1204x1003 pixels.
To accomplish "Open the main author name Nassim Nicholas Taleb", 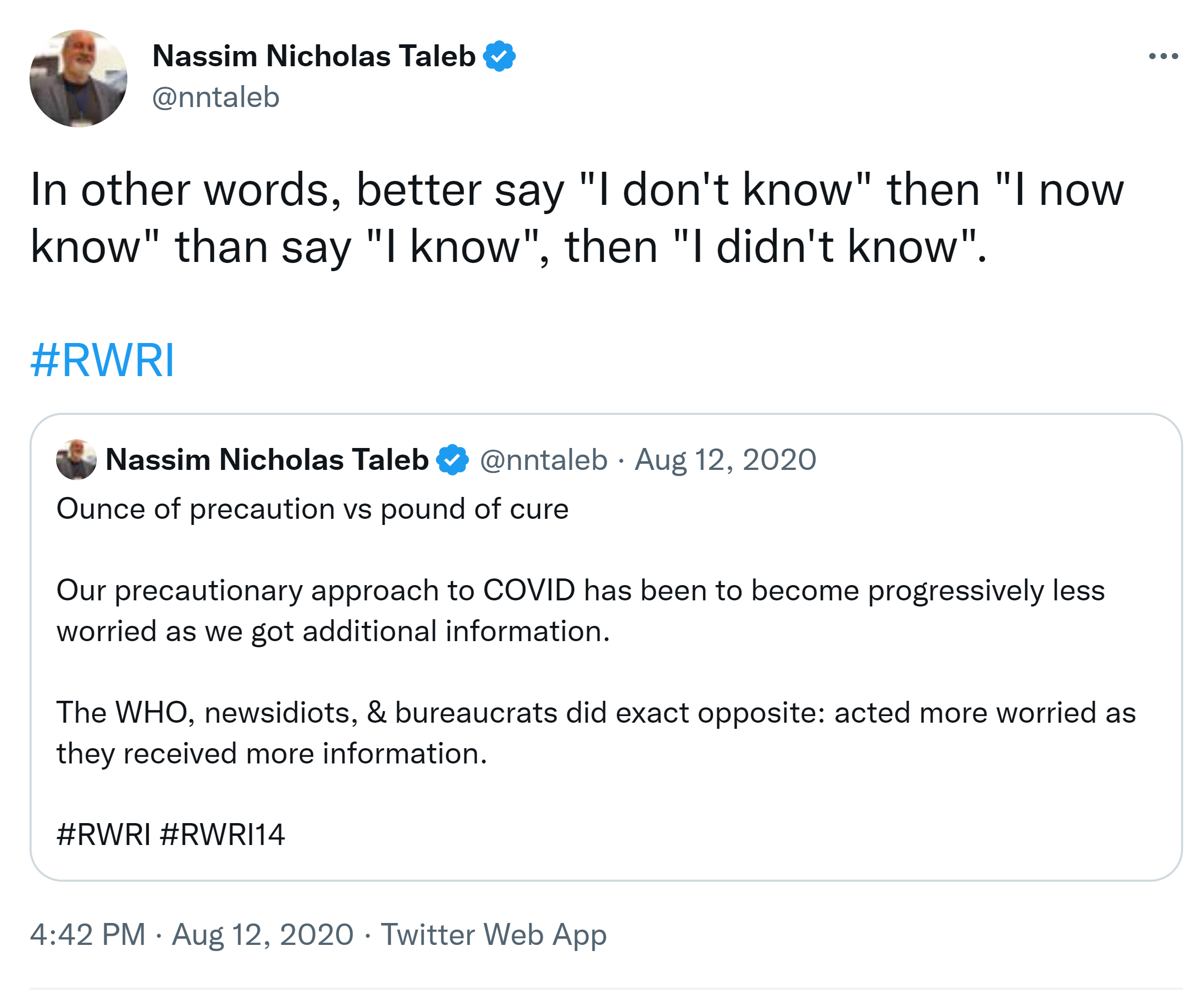I will click(x=314, y=56).
